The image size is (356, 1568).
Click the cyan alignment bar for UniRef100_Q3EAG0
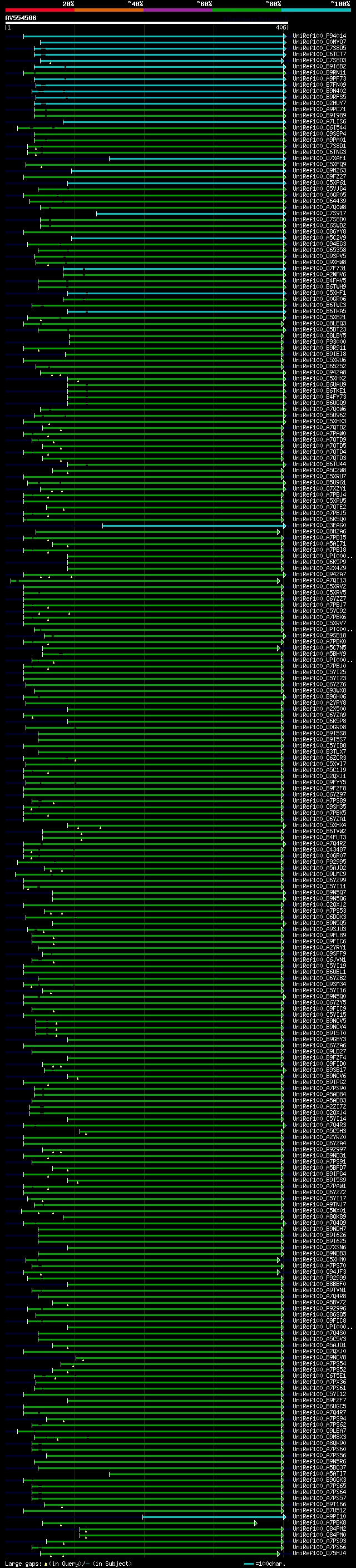pyautogui.click(x=194, y=526)
